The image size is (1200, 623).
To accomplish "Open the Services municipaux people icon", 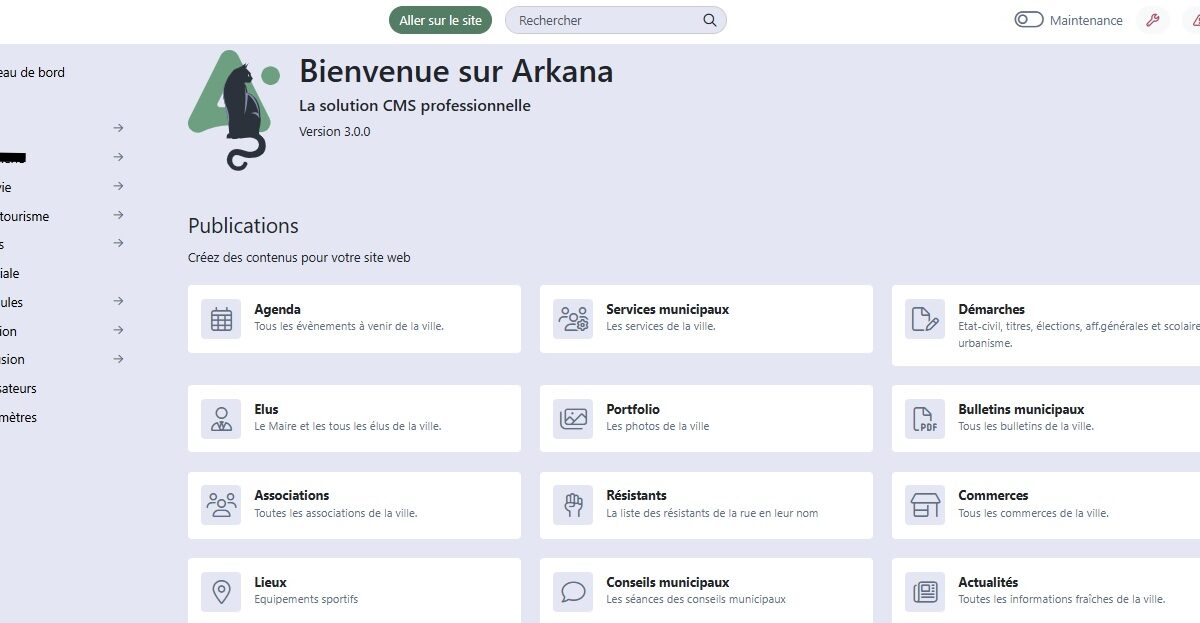I will coord(573,319).
